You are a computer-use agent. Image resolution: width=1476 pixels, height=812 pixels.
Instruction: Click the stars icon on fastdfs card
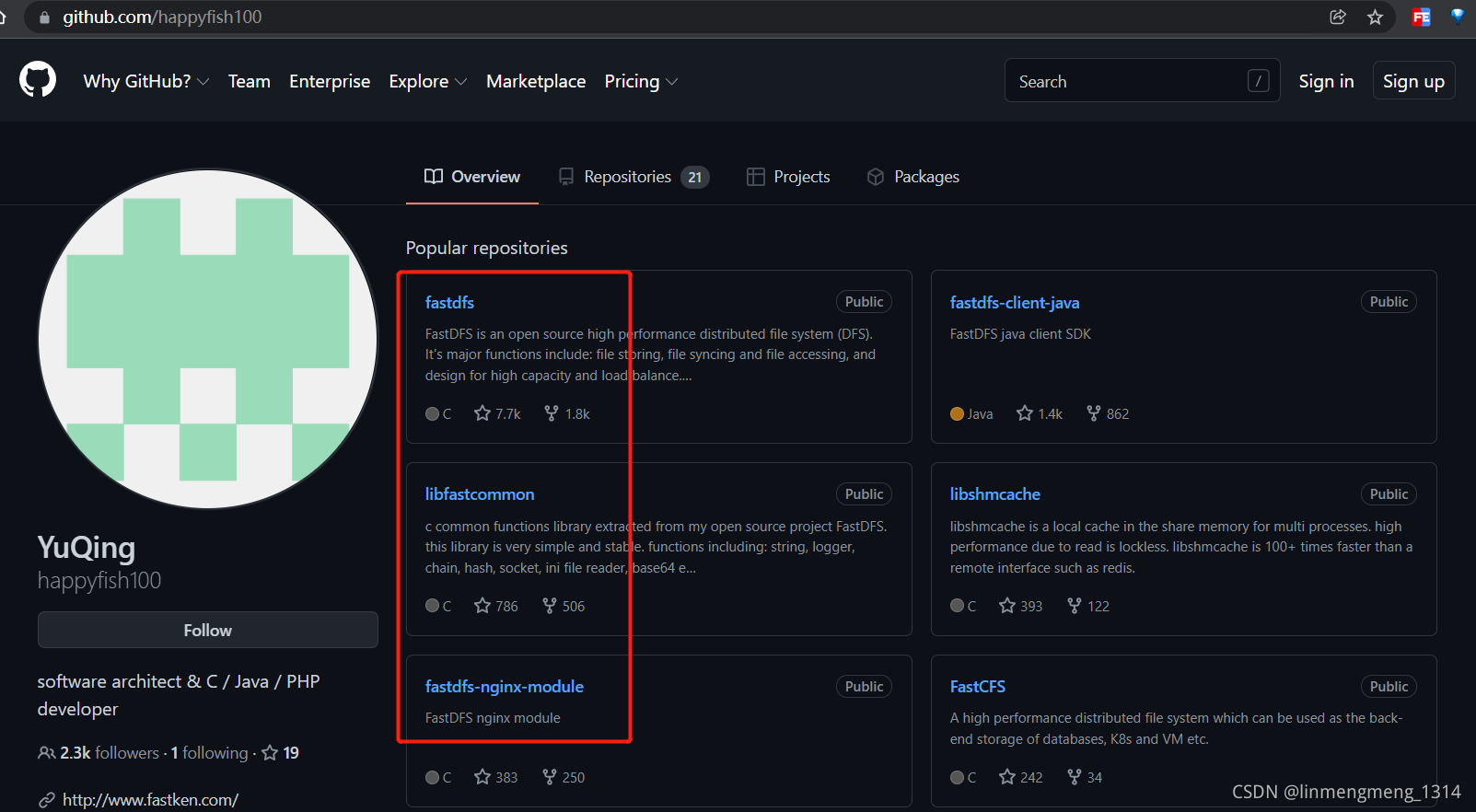coord(482,413)
